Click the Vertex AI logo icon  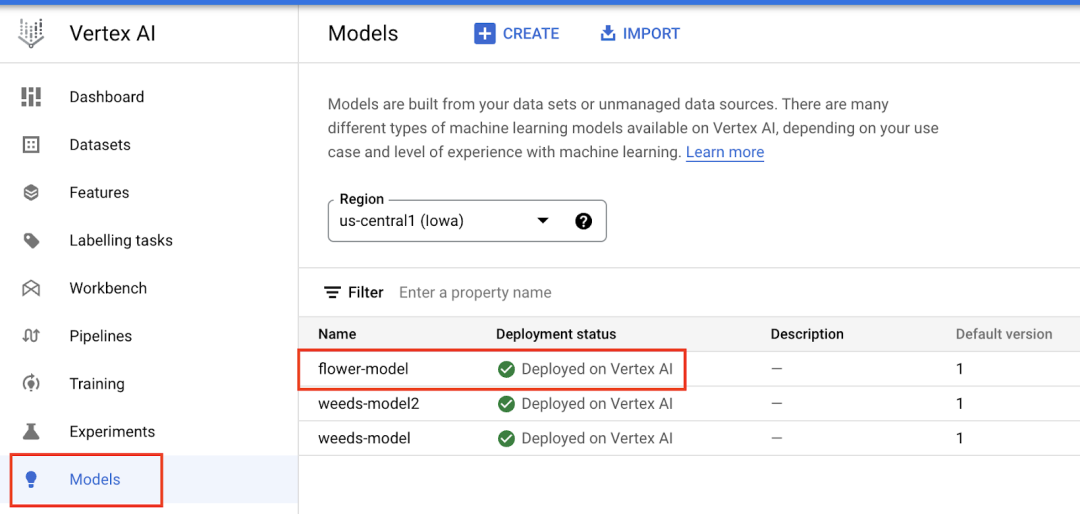31,33
